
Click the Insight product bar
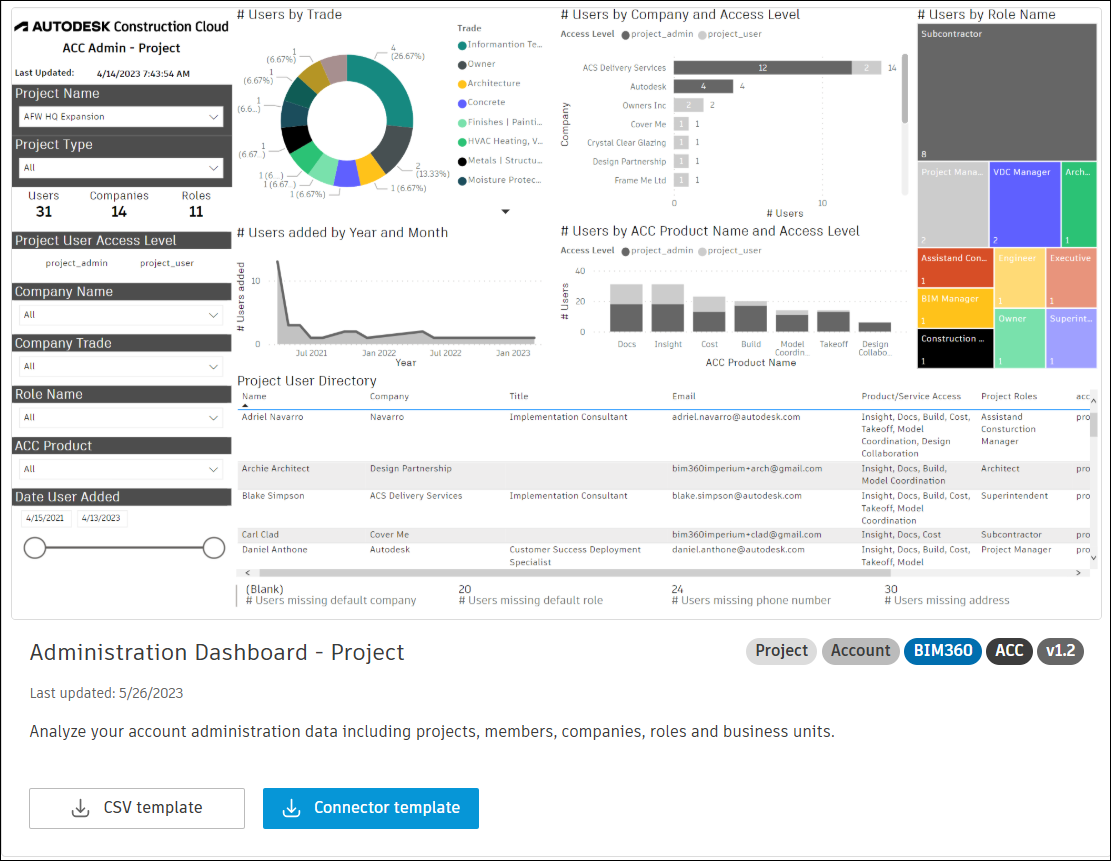tap(667, 308)
